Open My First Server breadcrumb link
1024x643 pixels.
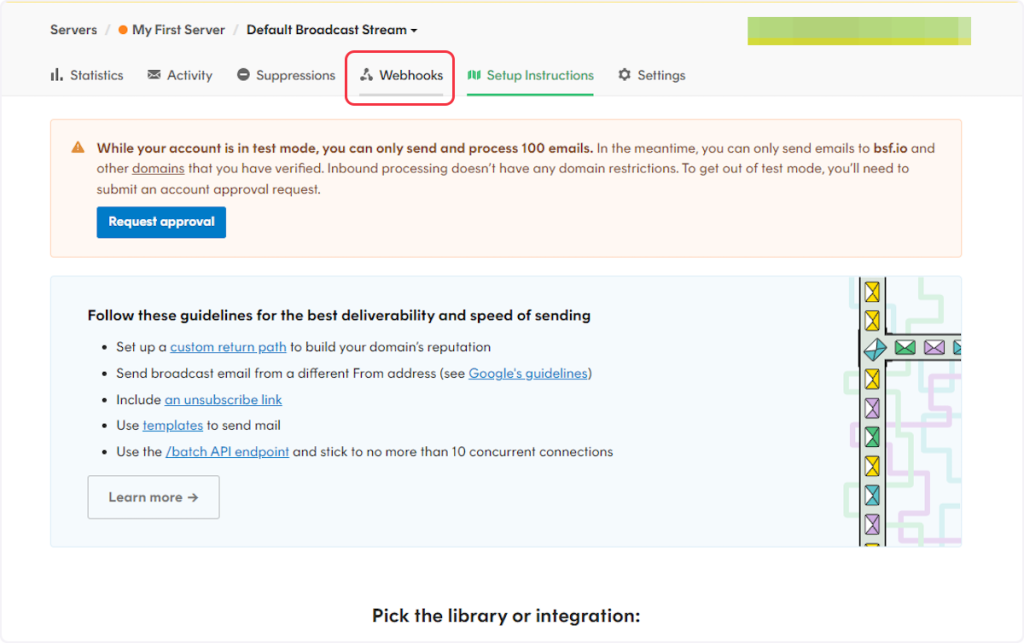click(x=179, y=30)
